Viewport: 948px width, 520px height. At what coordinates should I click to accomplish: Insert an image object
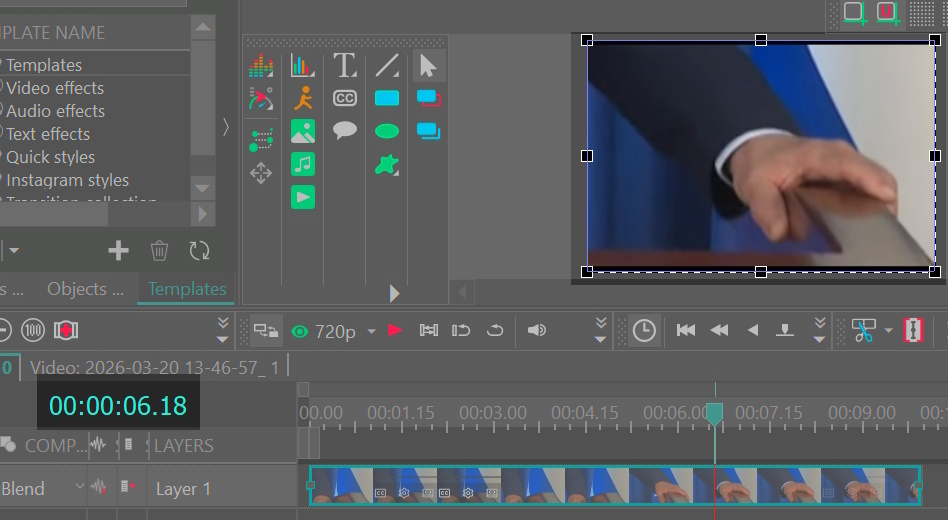point(303,131)
